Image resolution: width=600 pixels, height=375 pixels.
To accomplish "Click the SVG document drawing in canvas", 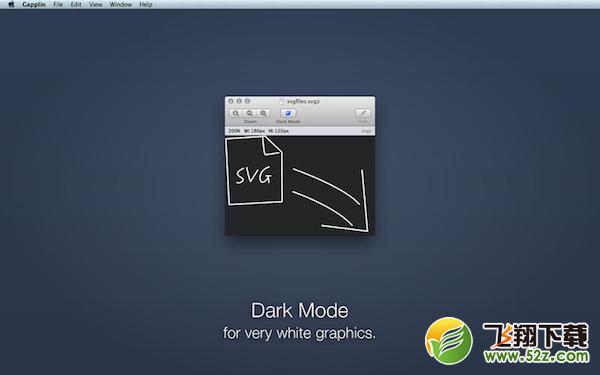I will [254, 171].
